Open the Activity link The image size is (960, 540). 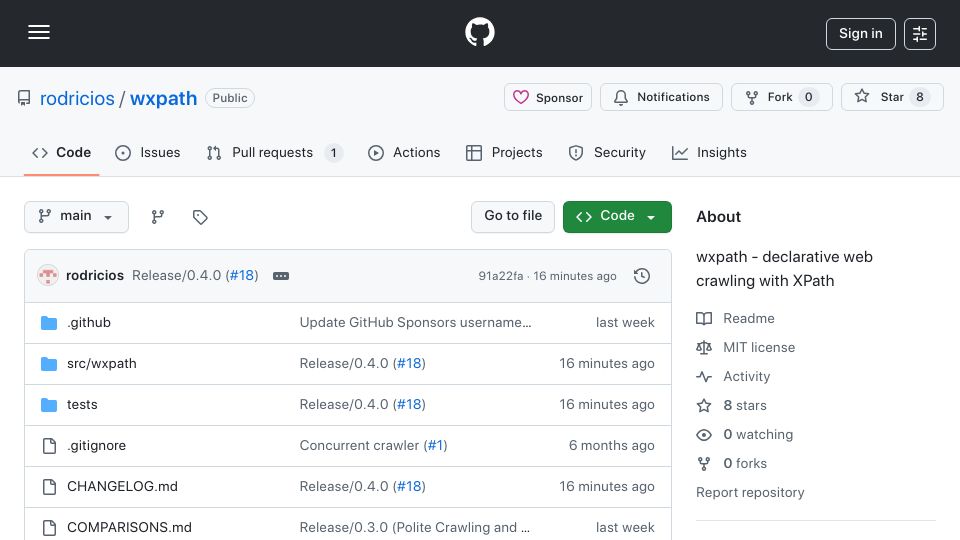pos(747,377)
